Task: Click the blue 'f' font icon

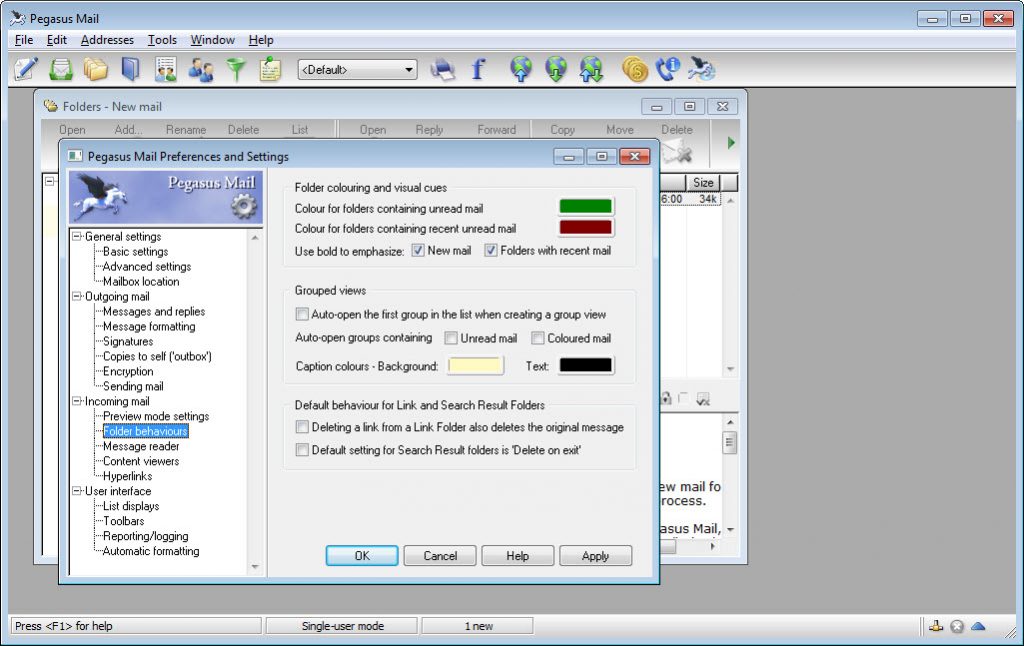Action: click(478, 69)
